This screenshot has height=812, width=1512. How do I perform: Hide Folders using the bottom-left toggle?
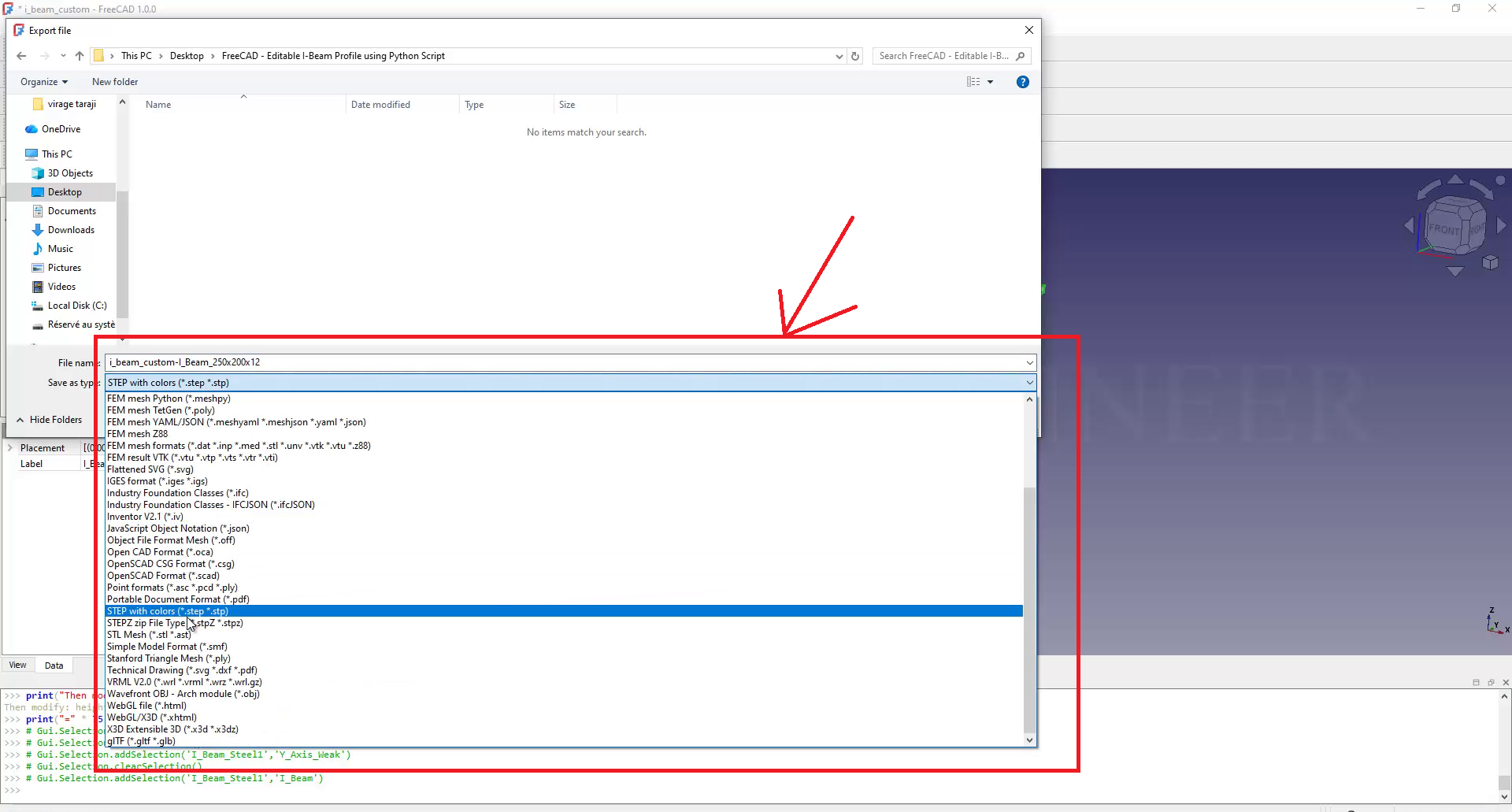[x=50, y=420]
